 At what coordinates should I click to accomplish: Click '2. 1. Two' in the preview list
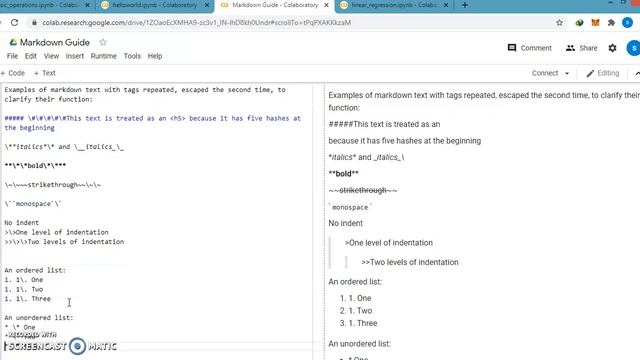pos(356,311)
